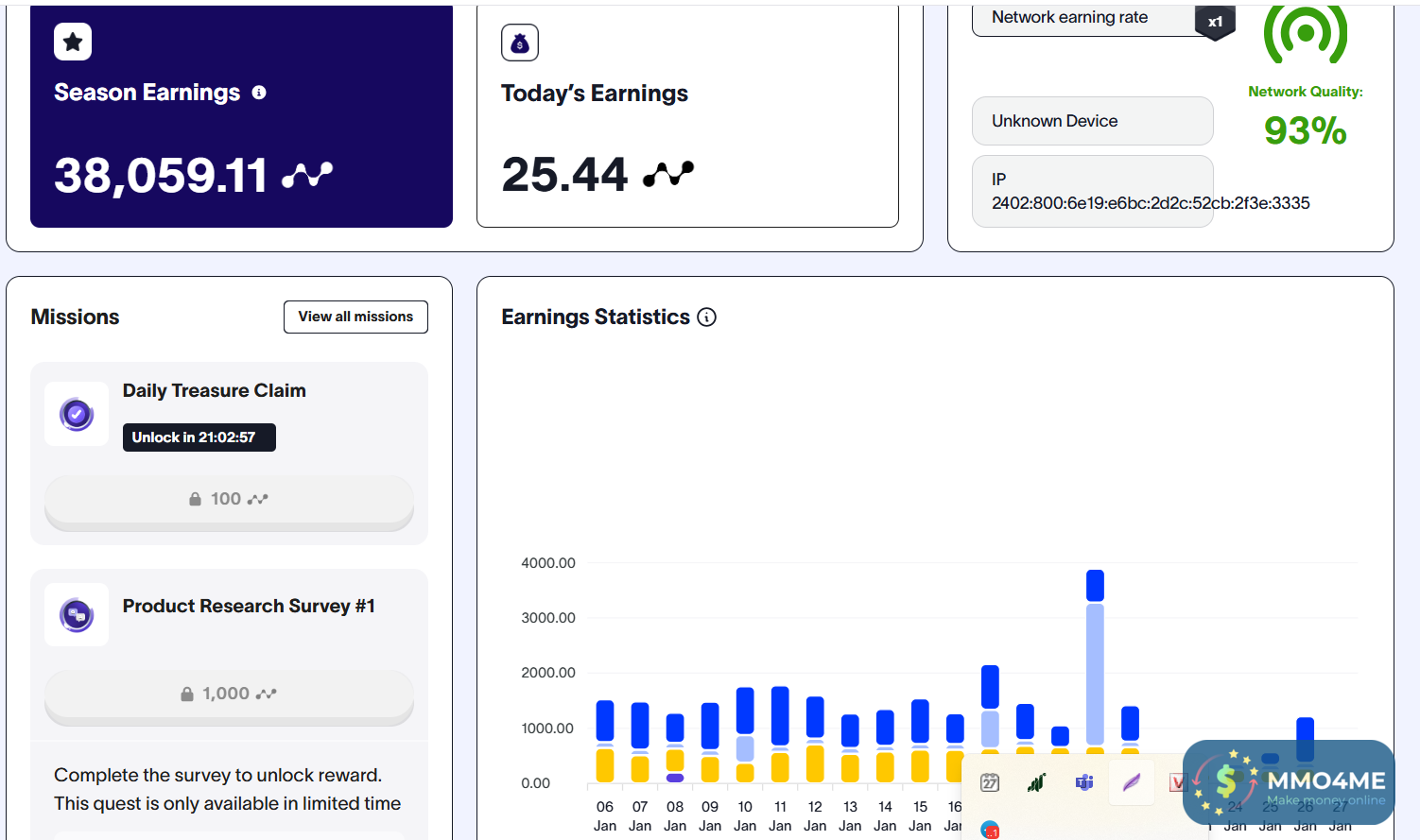Click the Daily Treasure Claim badge icon
This screenshot has height=840, width=1420.
pyautogui.click(x=77, y=414)
